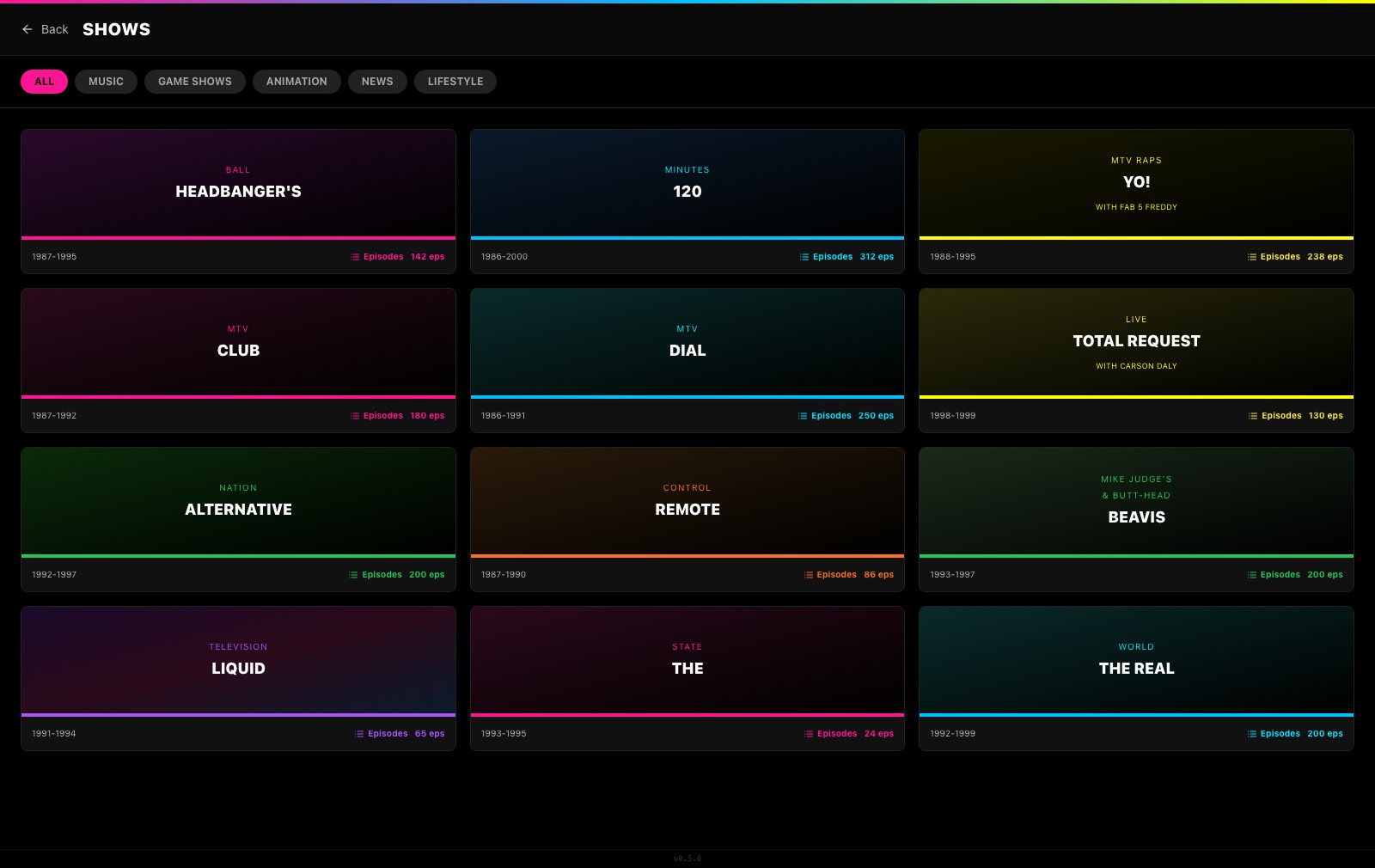Switch to the NEWS filter
This screenshot has height=868, width=1375.
(377, 82)
